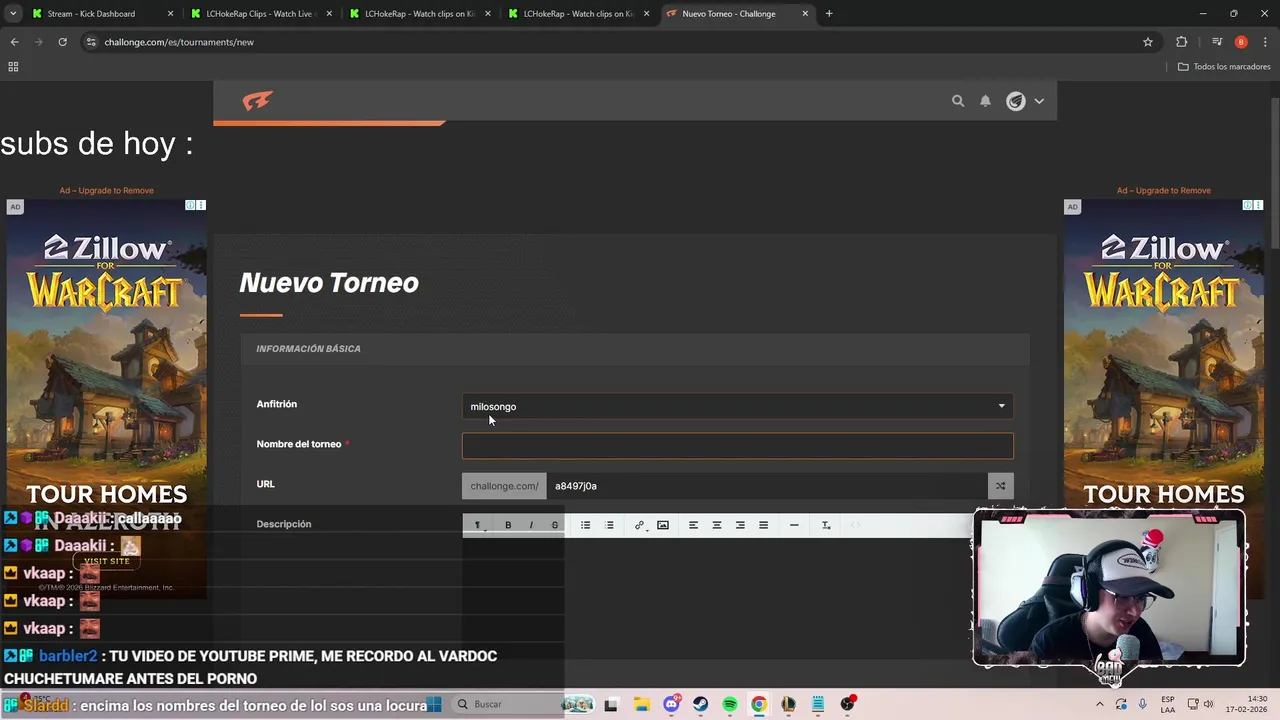
Task: Switch to Stream - Kick Dashboard tab
Action: click(x=100, y=14)
